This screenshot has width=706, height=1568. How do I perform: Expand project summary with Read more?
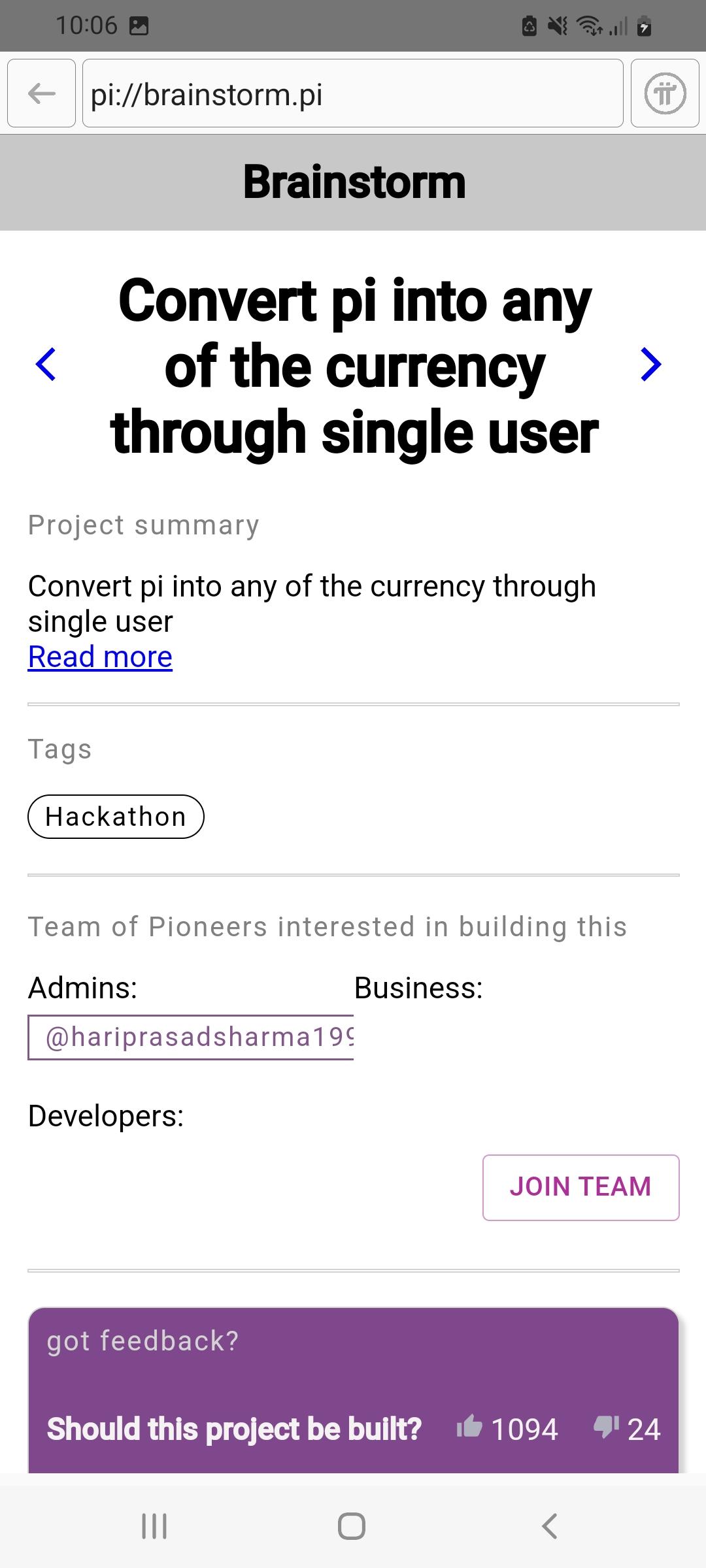click(x=100, y=657)
